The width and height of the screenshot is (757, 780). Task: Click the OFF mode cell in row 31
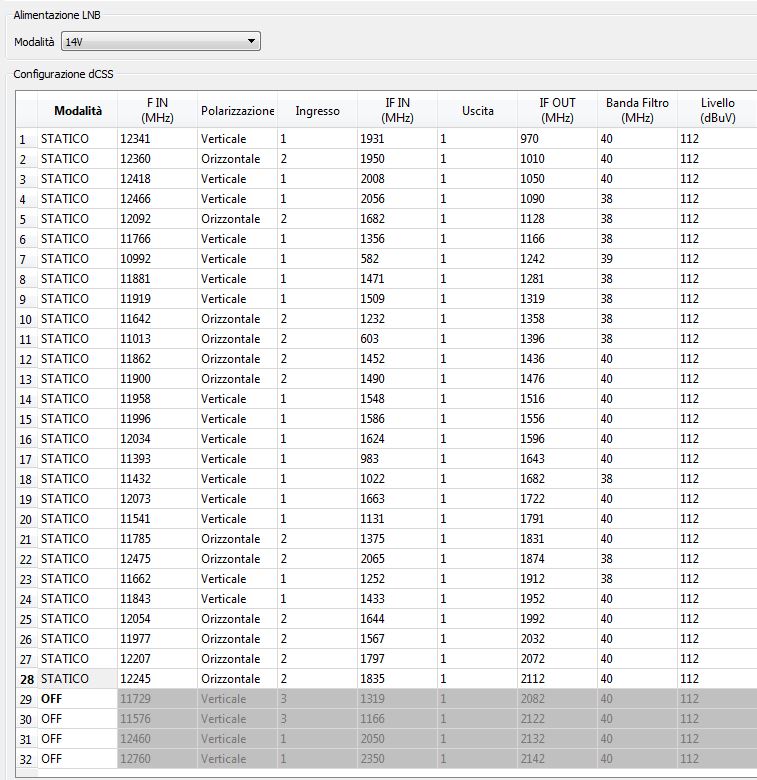[78, 739]
